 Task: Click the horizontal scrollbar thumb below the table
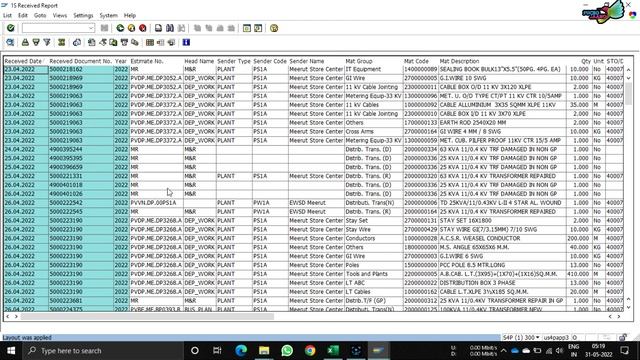pyautogui.click(x=147, y=316)
